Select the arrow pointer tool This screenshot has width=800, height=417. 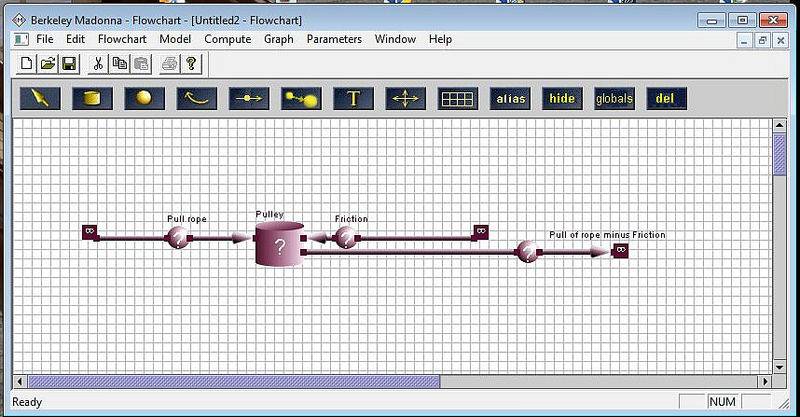40,98
